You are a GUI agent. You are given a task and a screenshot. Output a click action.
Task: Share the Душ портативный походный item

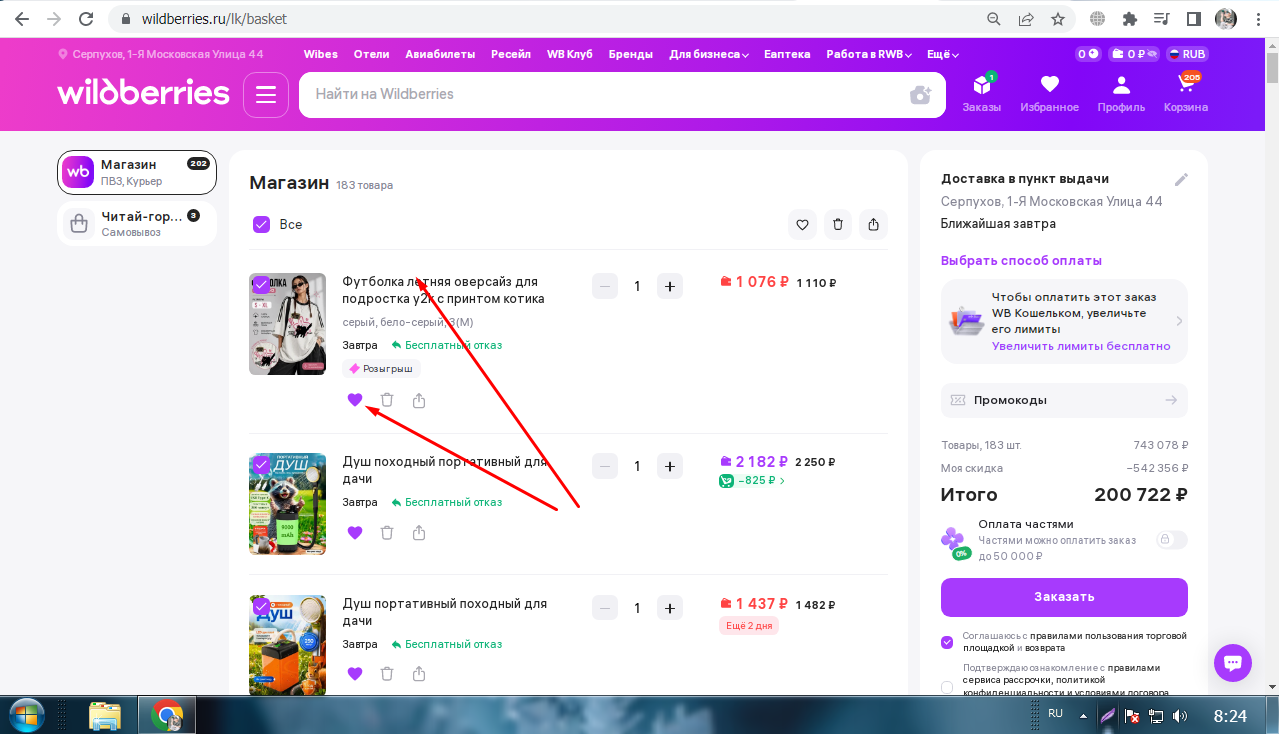tap(419, 674)
